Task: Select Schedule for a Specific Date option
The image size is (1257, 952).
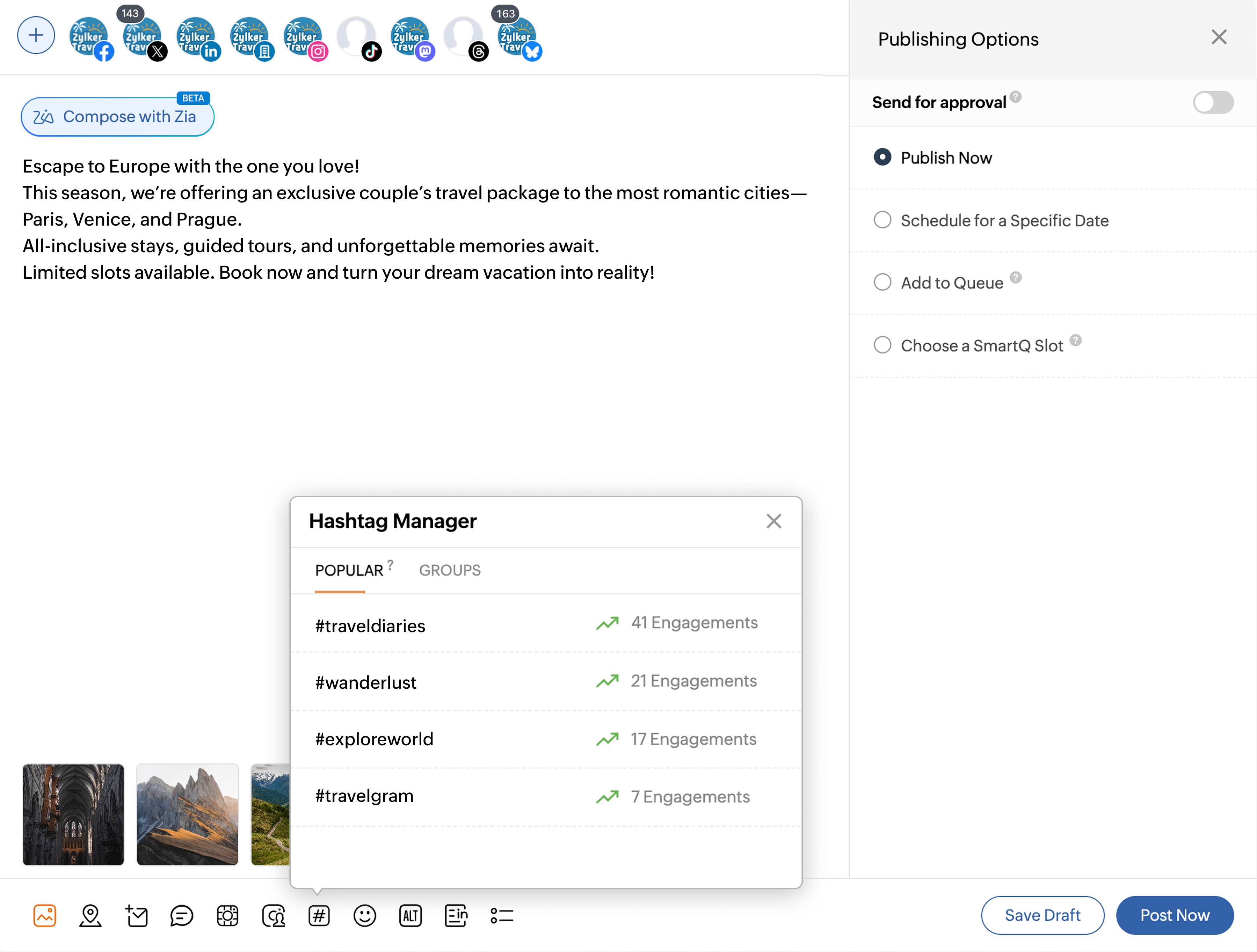Action: [882, 220]
